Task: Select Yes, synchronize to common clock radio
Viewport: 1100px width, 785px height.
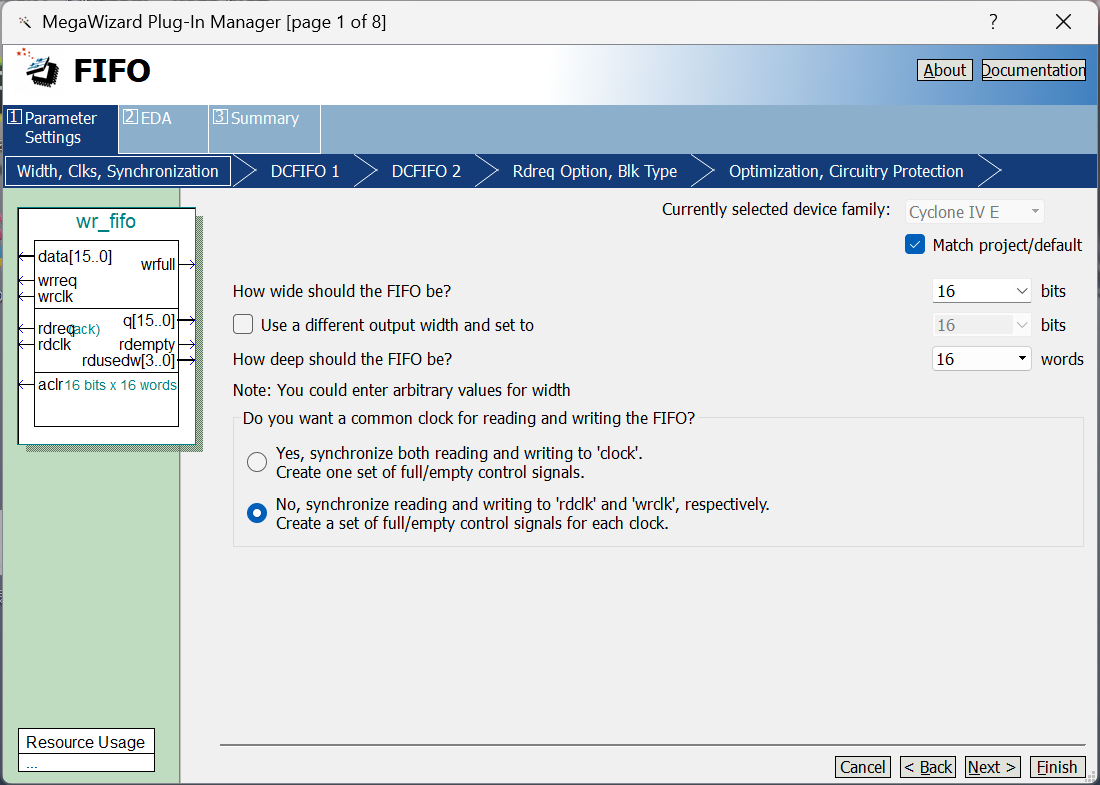Action: click(257, 462)
